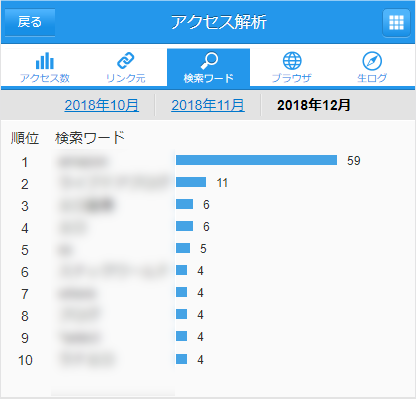Click the blurred search word at rank 3

coord(87,206)
